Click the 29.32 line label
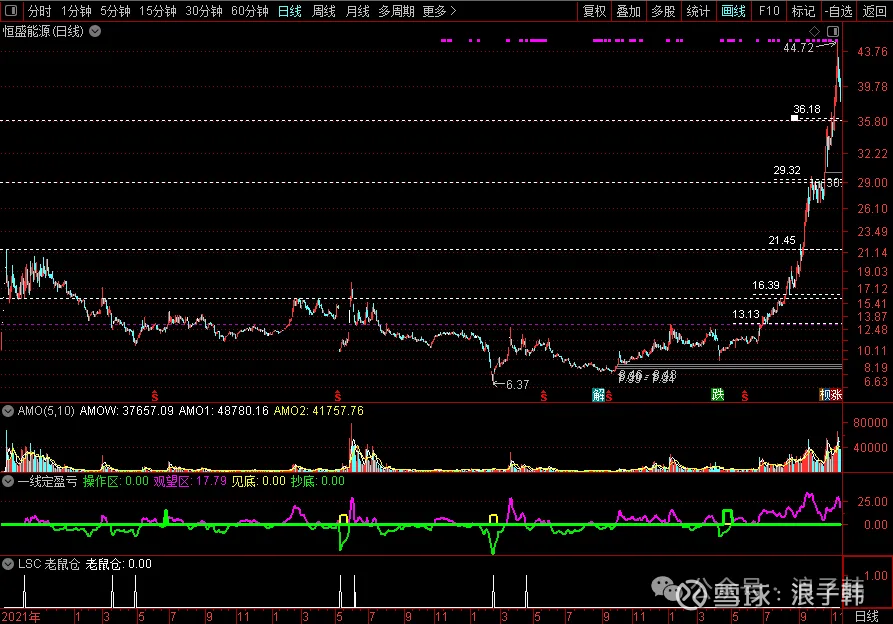 click(787, 170)
